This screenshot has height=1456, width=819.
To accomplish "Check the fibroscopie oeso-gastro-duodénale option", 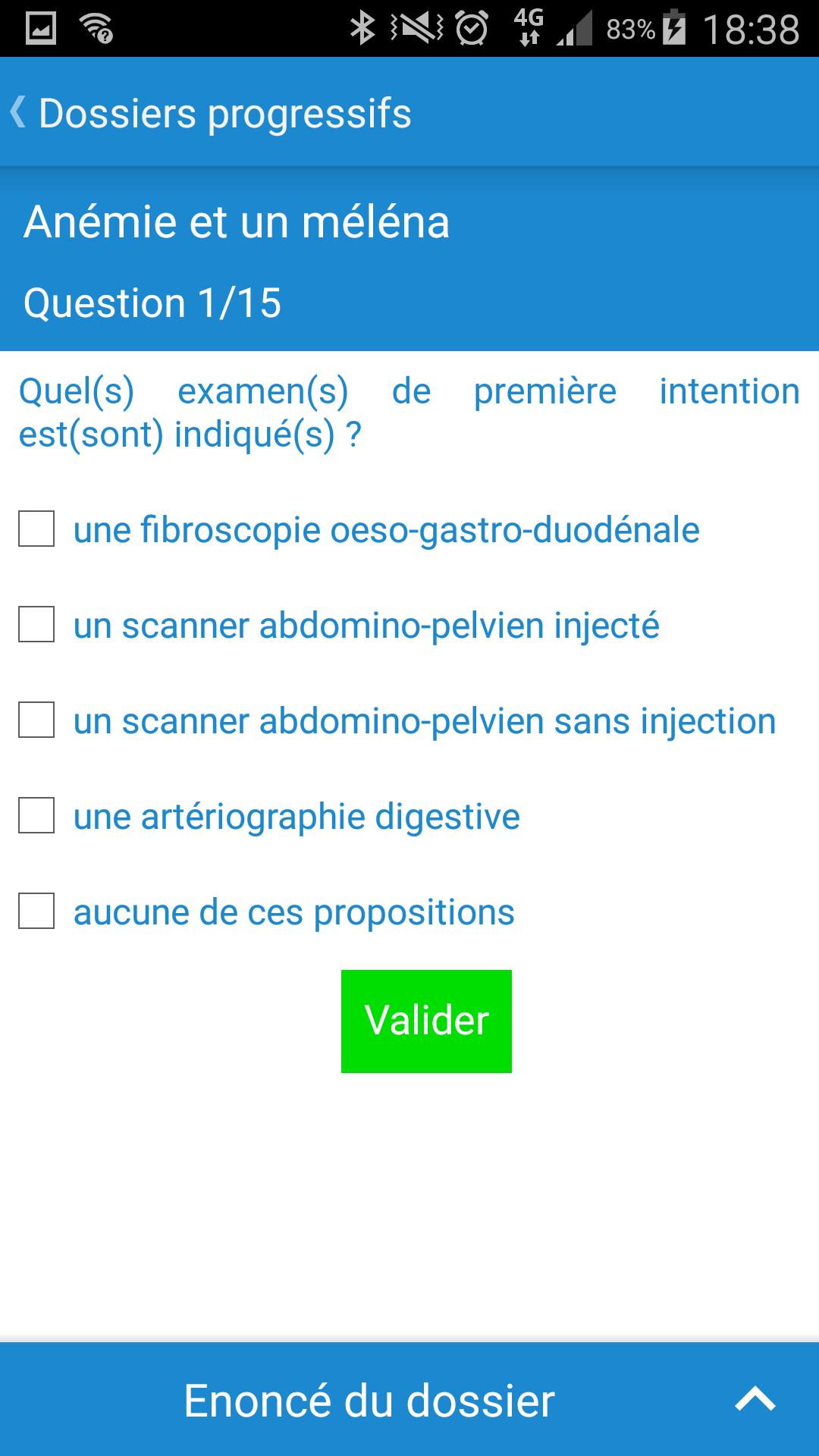I will [x=35, y=531].
